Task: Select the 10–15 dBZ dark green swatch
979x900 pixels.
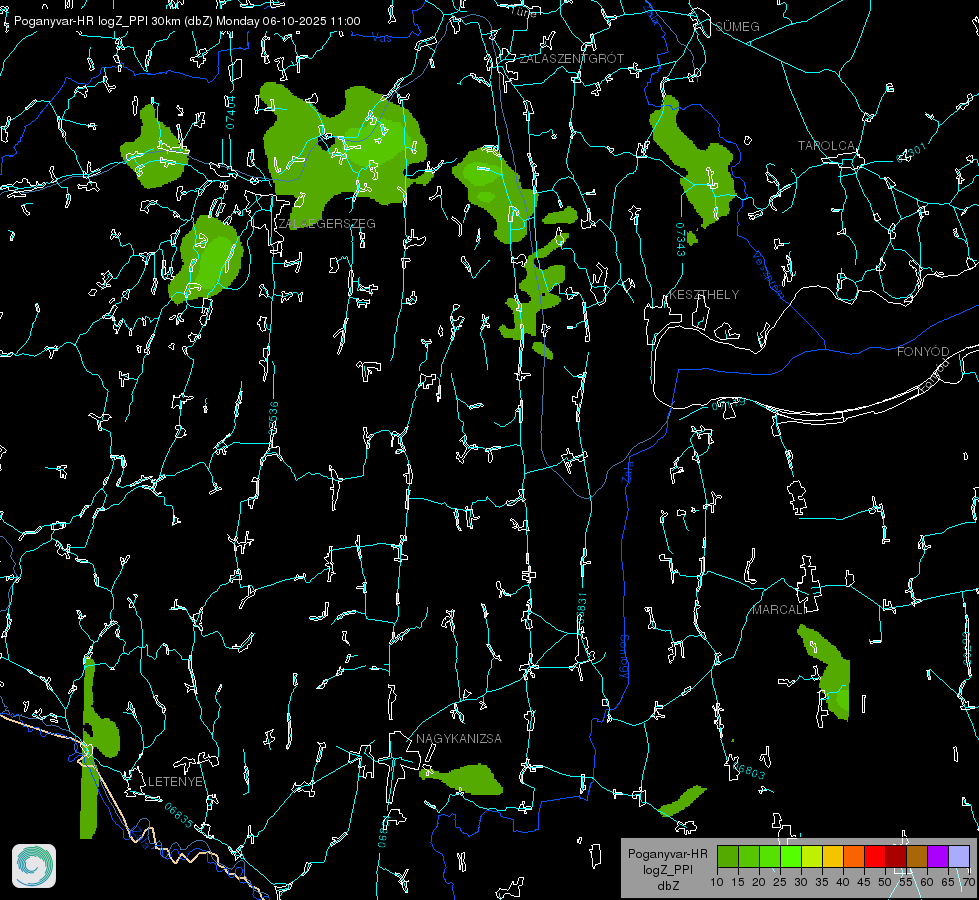Action: click(728, 856)
